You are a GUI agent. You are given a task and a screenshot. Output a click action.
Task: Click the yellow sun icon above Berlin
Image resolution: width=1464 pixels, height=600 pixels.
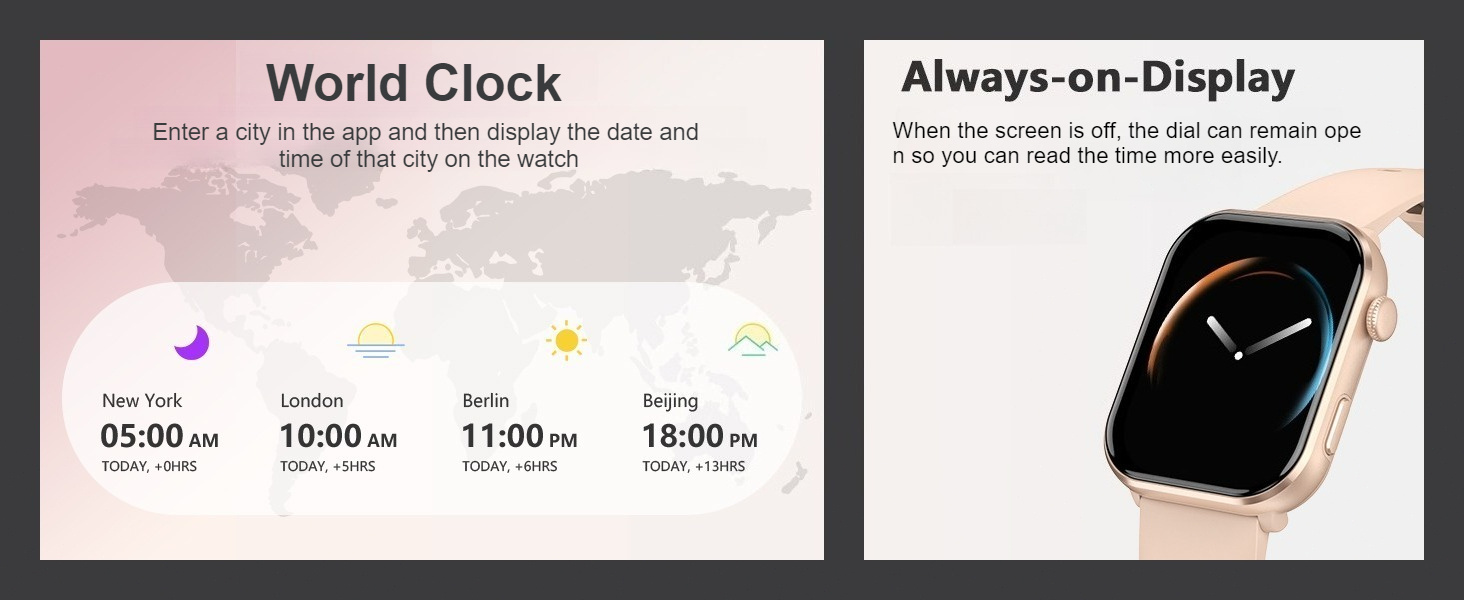coord(566,340)
